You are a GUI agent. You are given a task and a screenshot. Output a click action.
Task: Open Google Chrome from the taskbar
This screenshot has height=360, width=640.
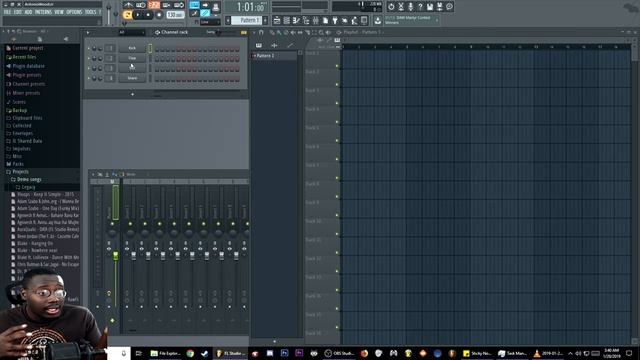point(190,353)
